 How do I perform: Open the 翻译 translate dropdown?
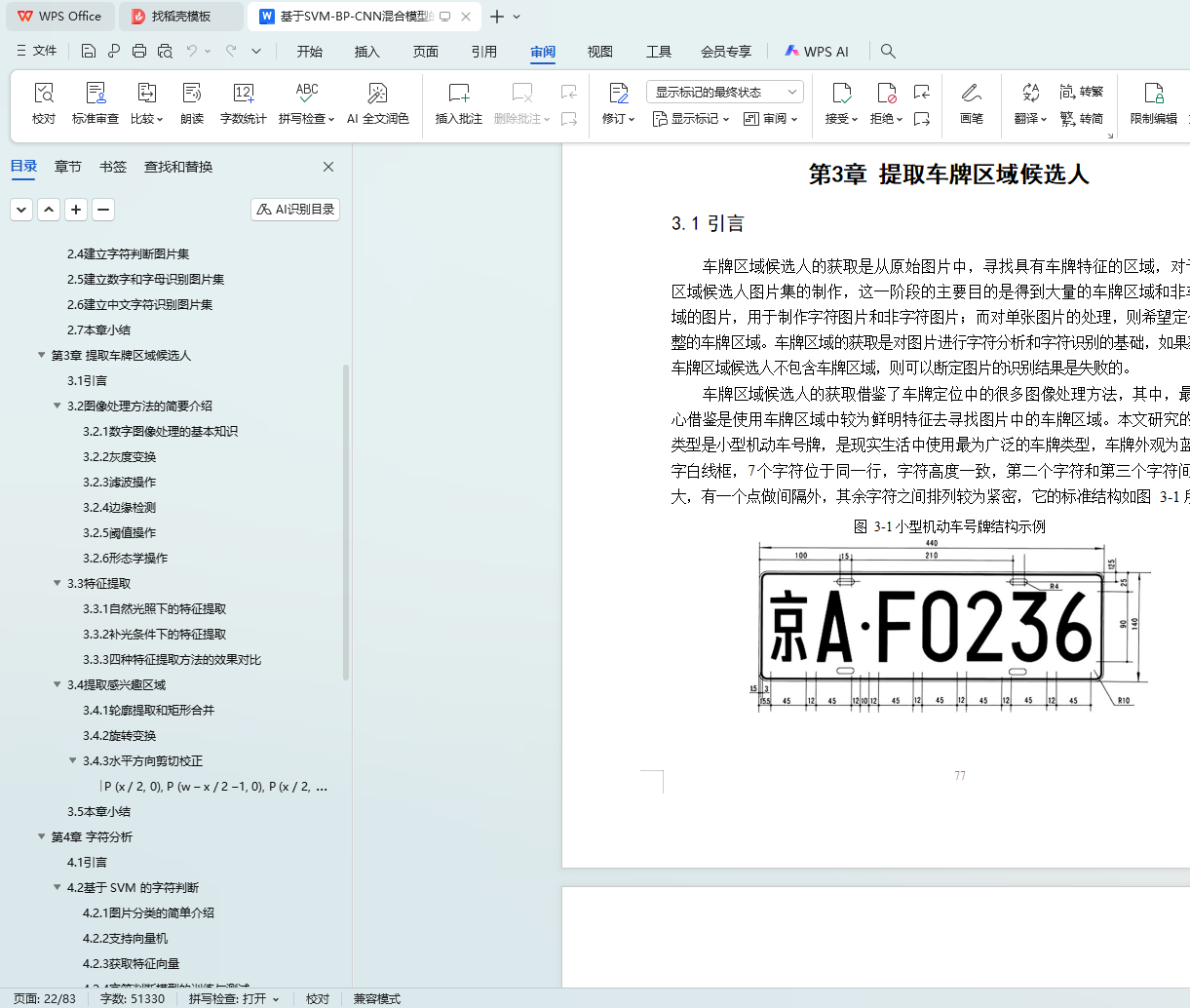pos(1031,119)
